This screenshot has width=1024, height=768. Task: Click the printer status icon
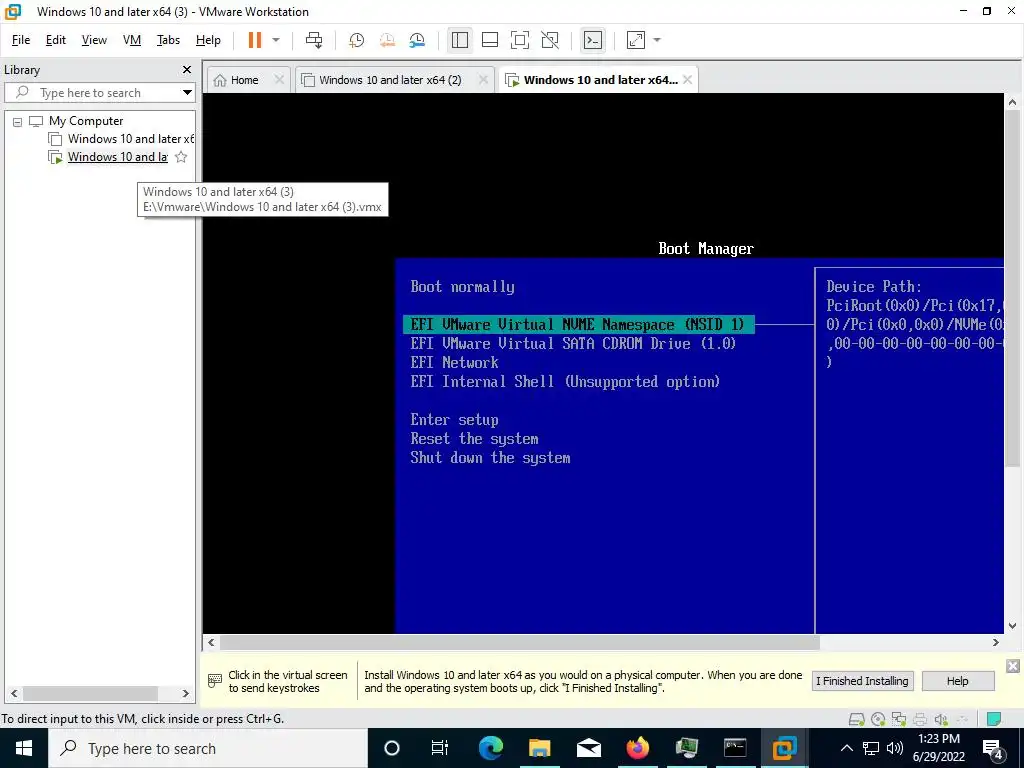click(x=920, y=719)
